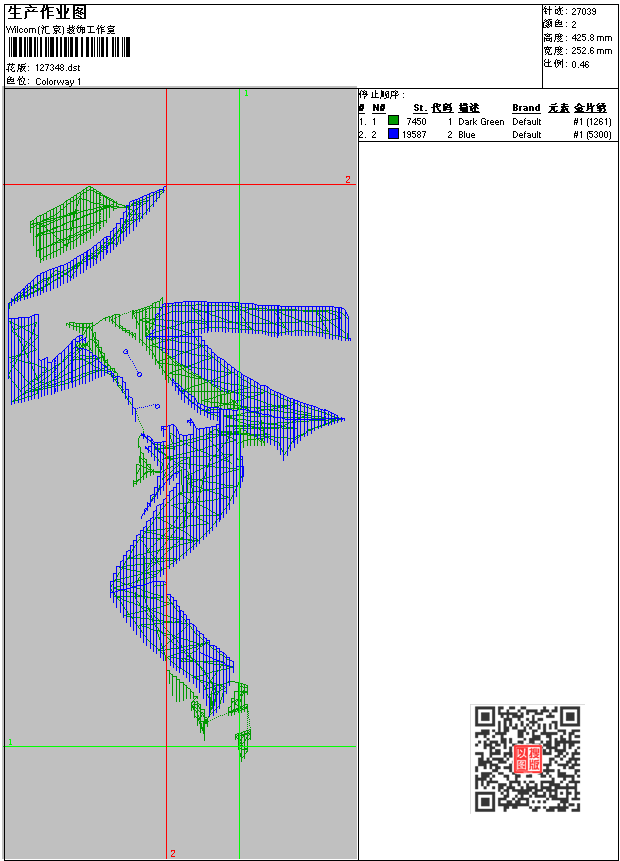The width and height of the screenshot is (620, 861).
Task: Click the #1 (5300) value
Action: coord(592,135)
